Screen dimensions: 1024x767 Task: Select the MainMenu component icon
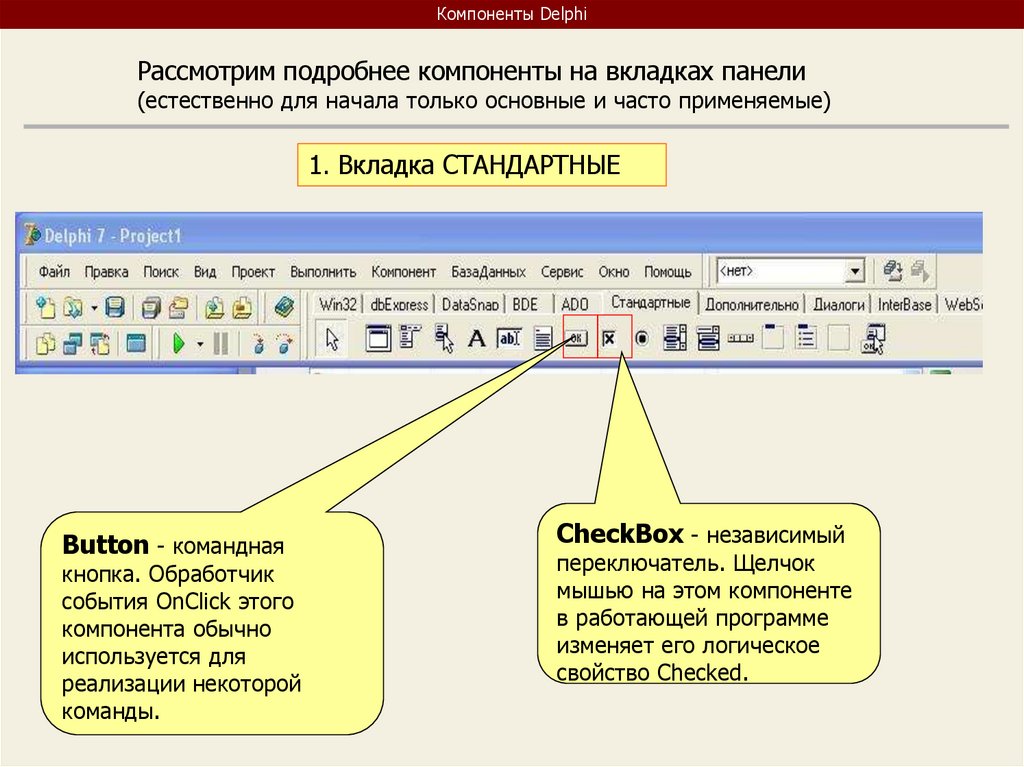(410, 338)
